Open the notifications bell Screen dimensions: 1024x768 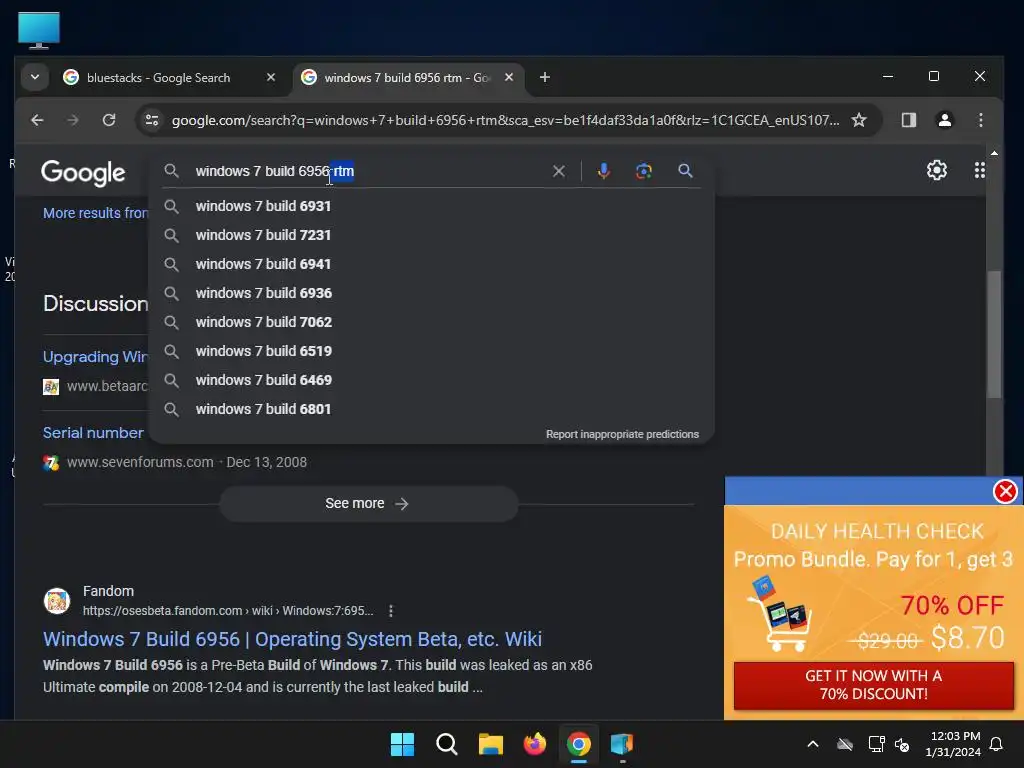[x=997, y=744]
